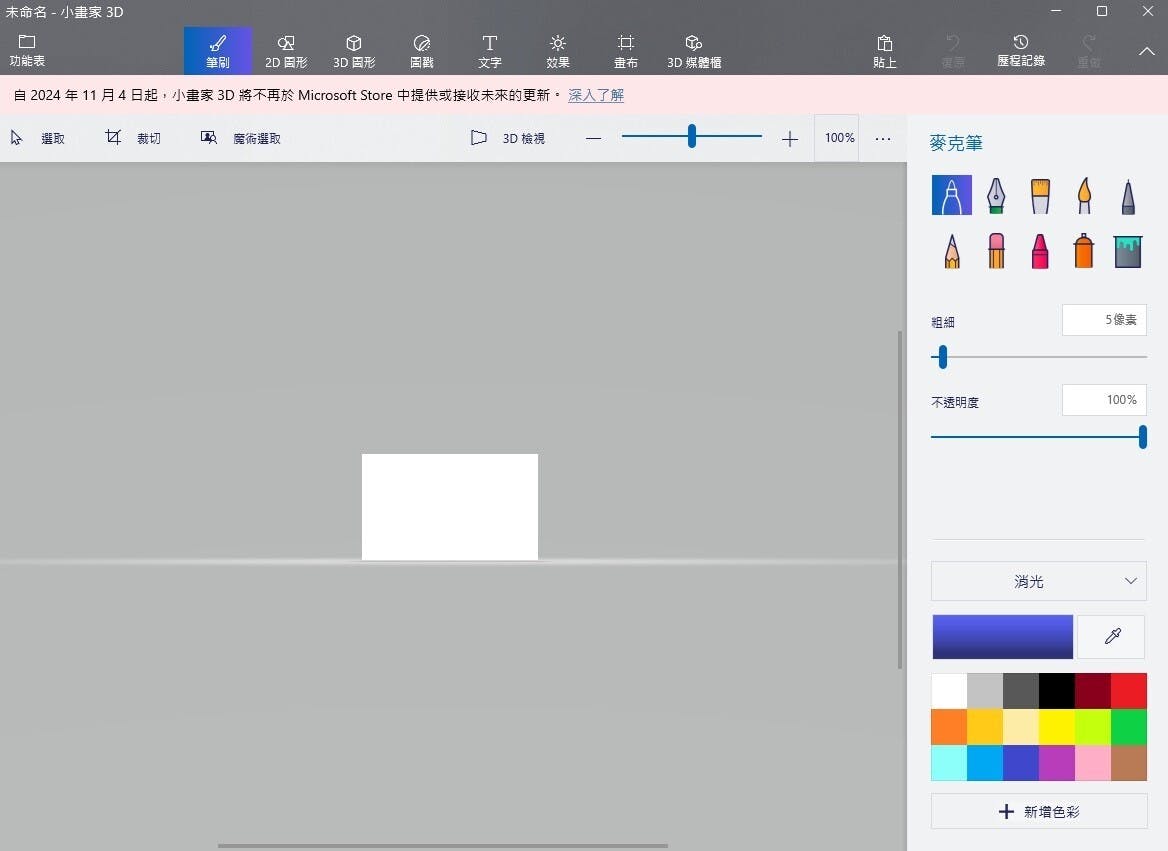The image size is (1168, 851).
Task: Click the current blue color preview
Action: click(x=1003, y=636)
